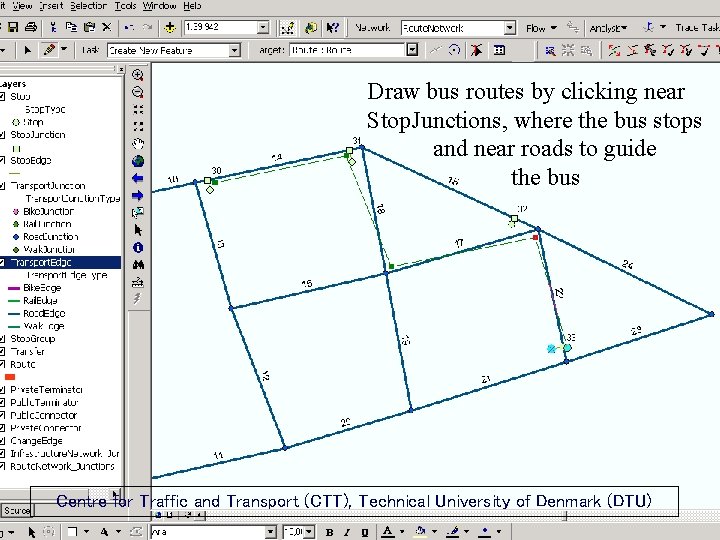Open the font size dropdown

click(309, 532)
